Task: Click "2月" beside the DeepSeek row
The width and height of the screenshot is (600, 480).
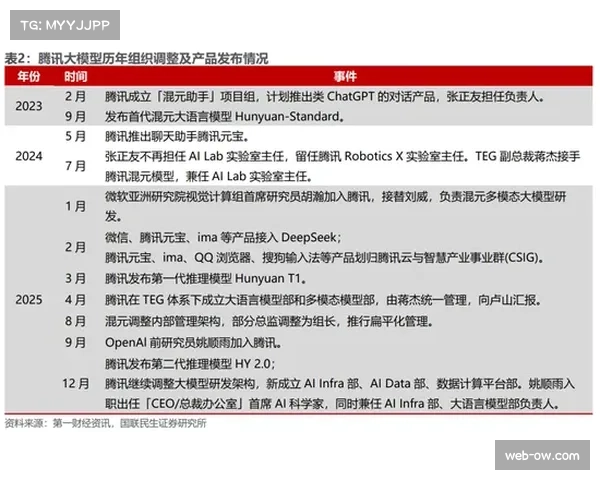Action: click(75, 247)
